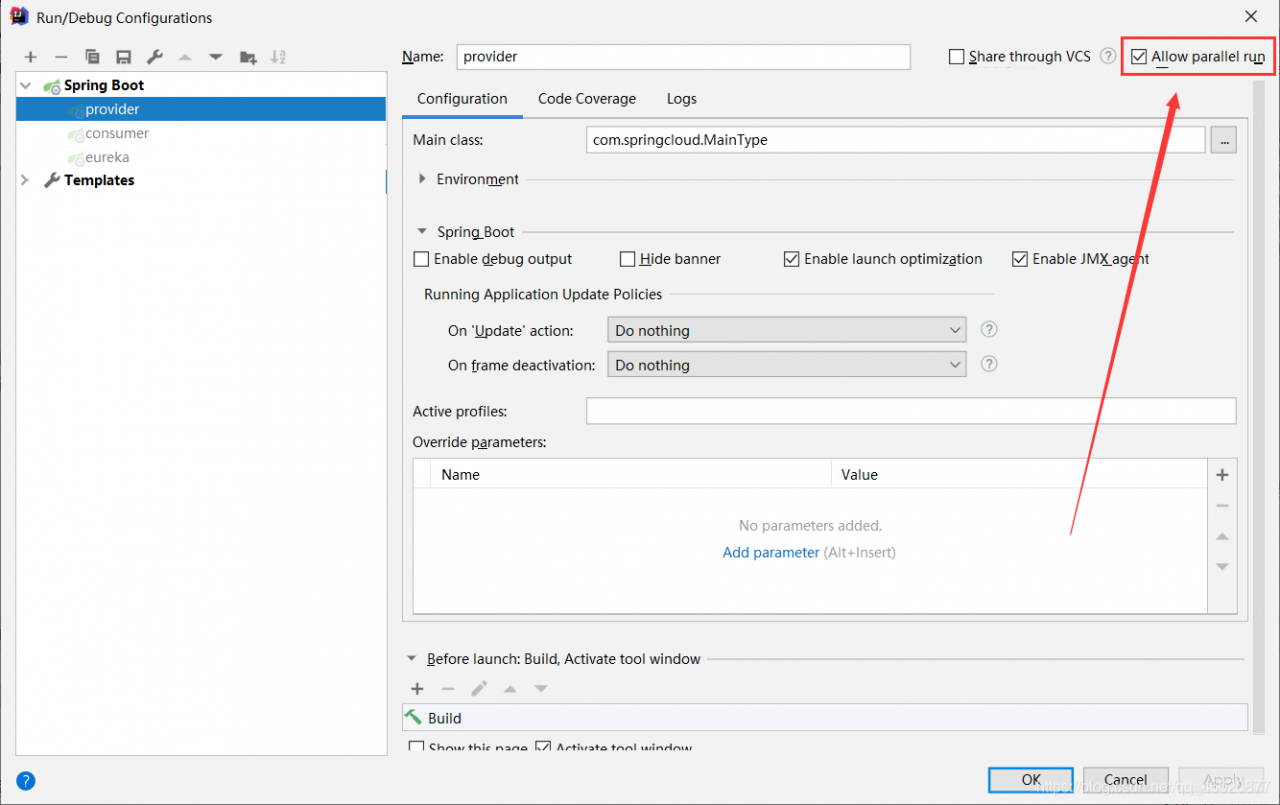Viewport: 1280px width, 805px height.
Task: Select consumer configuration in tree
Action: 201,133
